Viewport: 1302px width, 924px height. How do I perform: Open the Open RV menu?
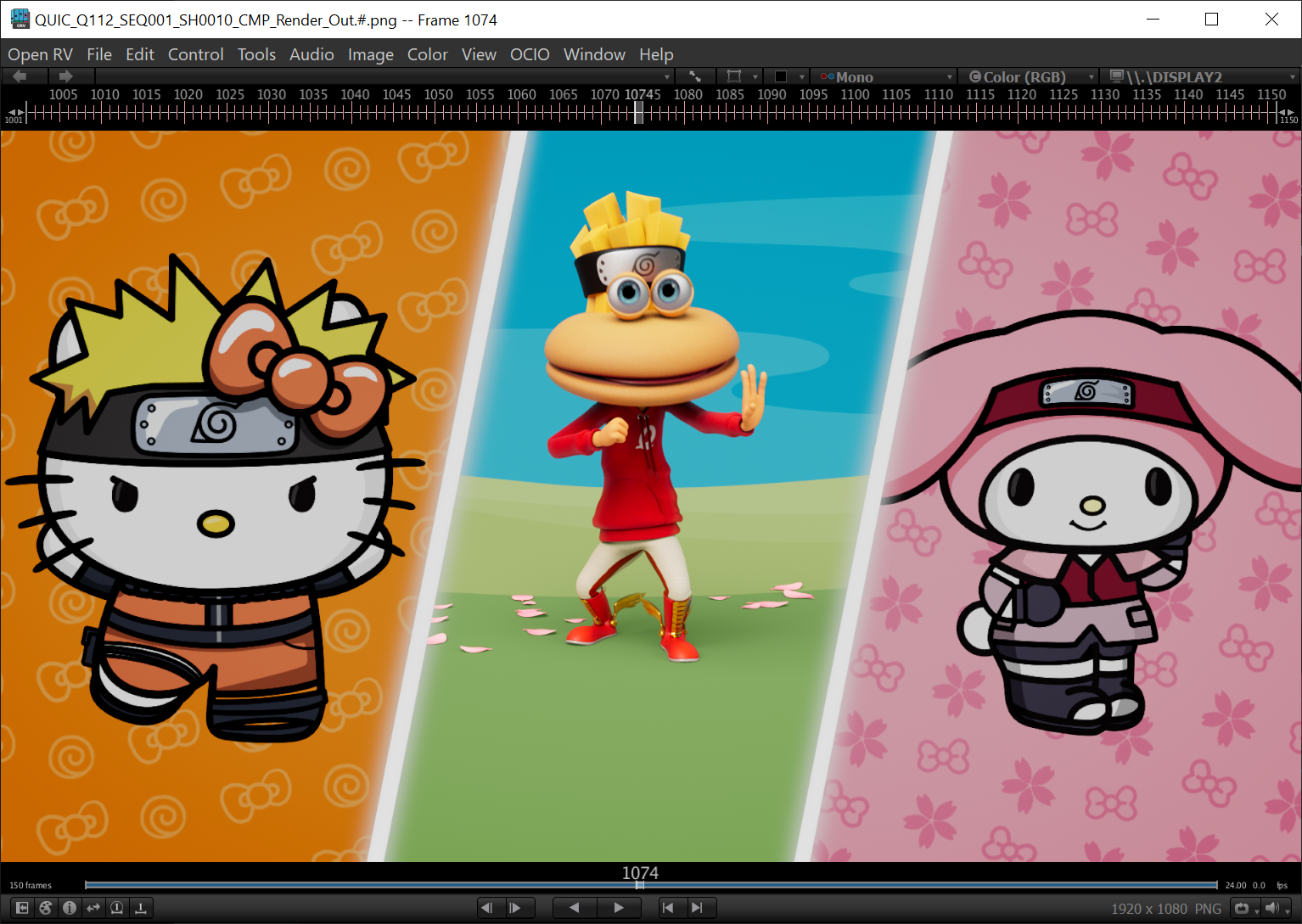pyautogui.click(x=40, y=54)
